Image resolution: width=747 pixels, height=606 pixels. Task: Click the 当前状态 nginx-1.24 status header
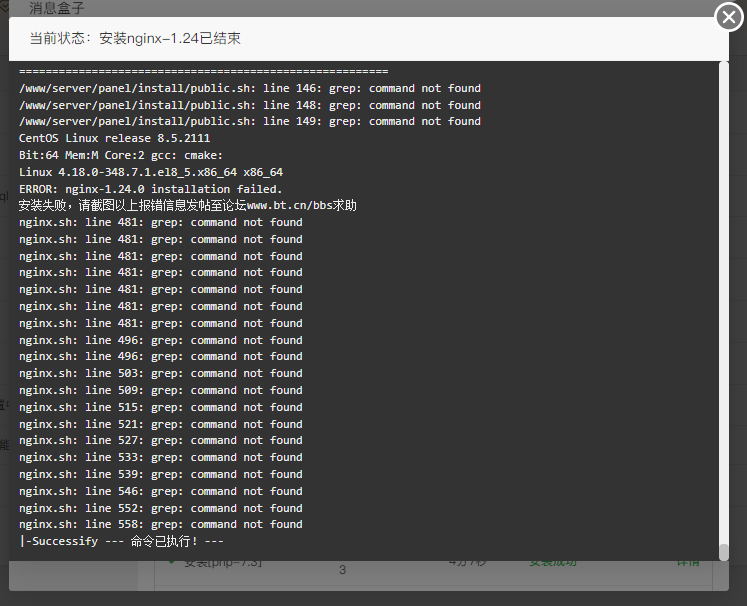point(135,38)
